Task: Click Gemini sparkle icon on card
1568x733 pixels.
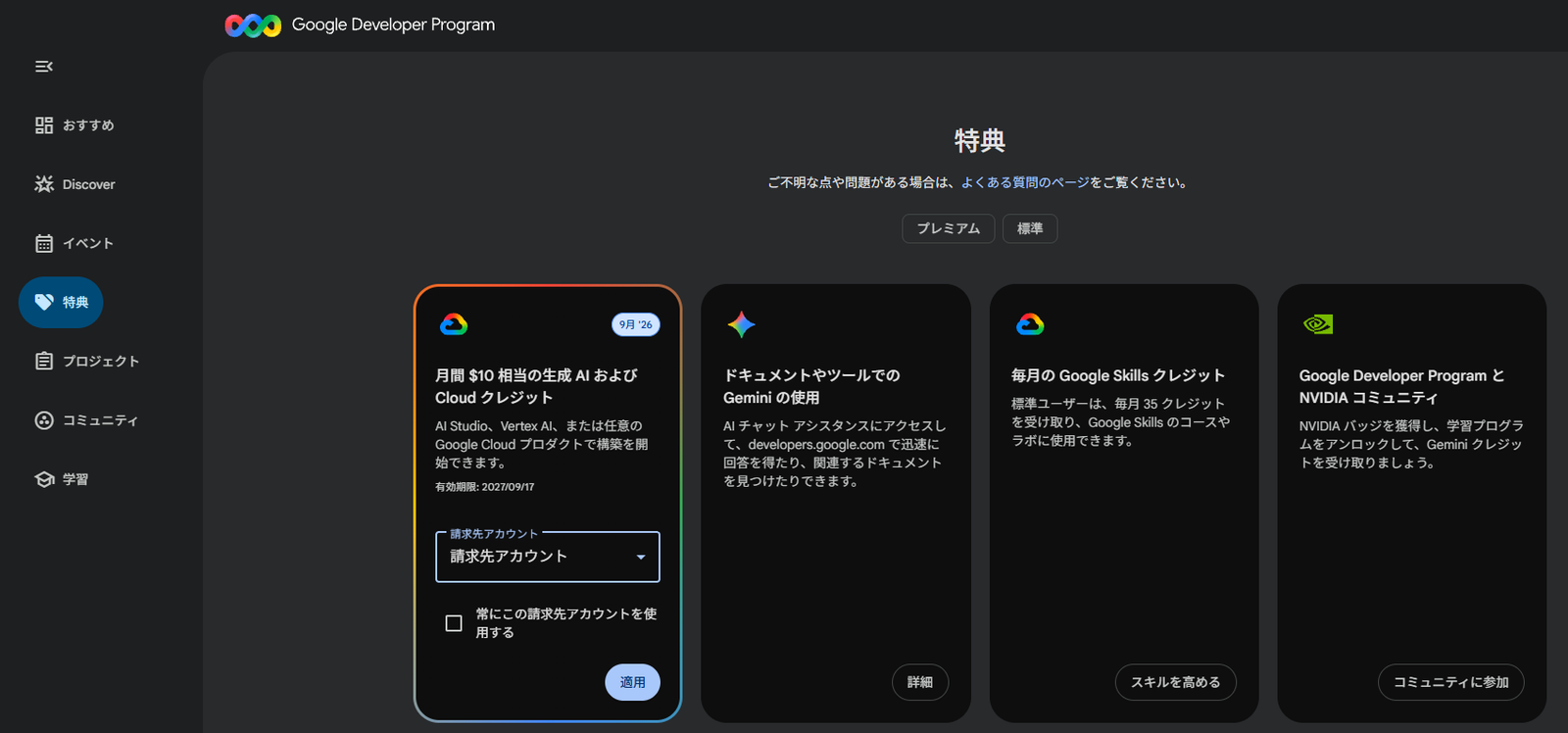Action: point(742,324)
